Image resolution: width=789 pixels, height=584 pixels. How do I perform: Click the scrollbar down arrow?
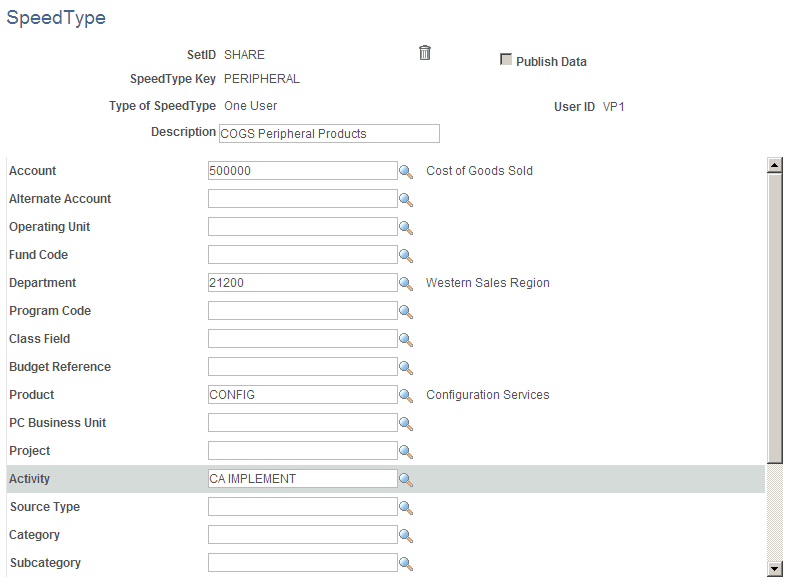774,569
